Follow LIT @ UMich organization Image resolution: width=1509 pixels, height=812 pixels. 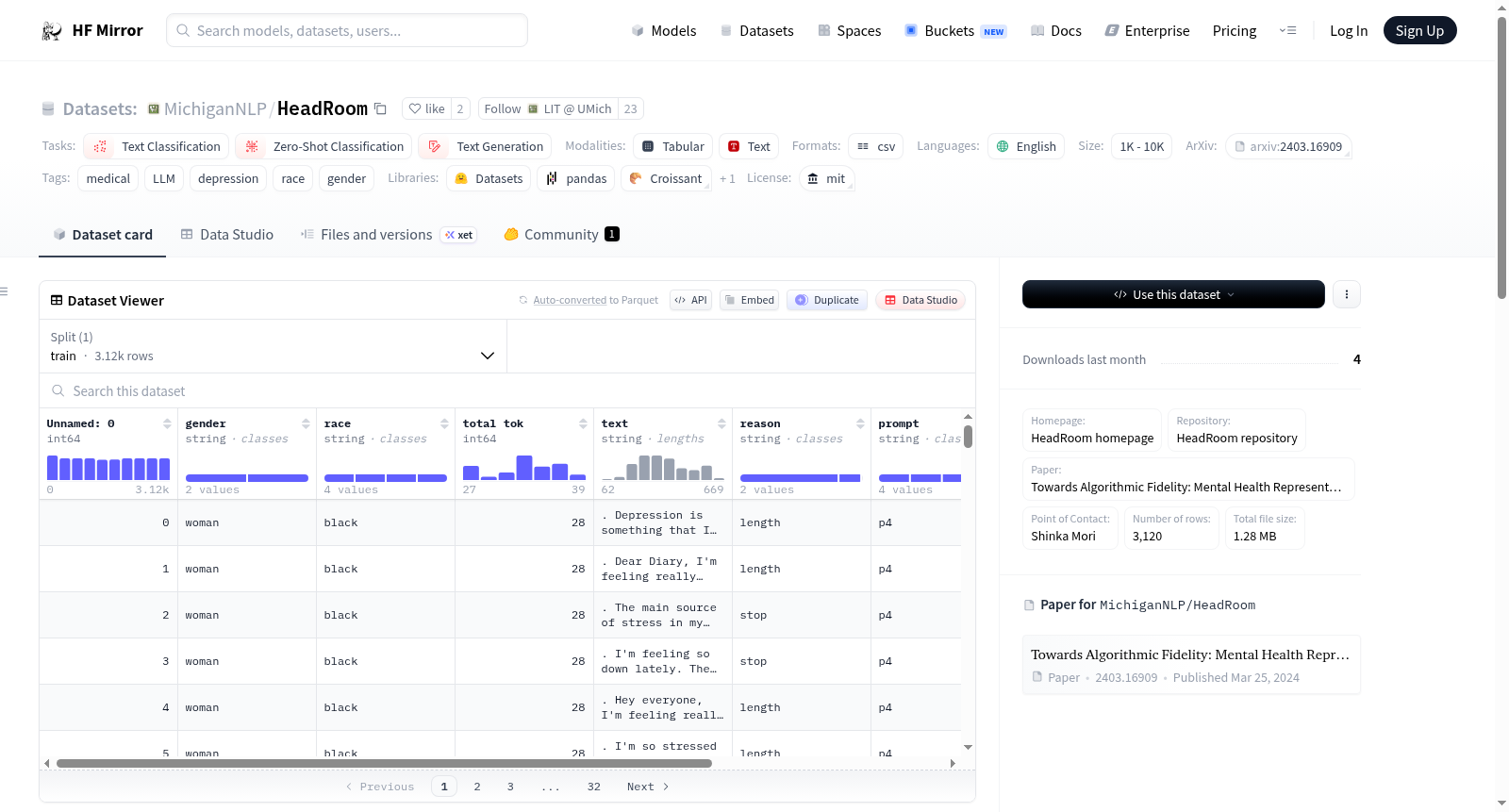(548, 108)
